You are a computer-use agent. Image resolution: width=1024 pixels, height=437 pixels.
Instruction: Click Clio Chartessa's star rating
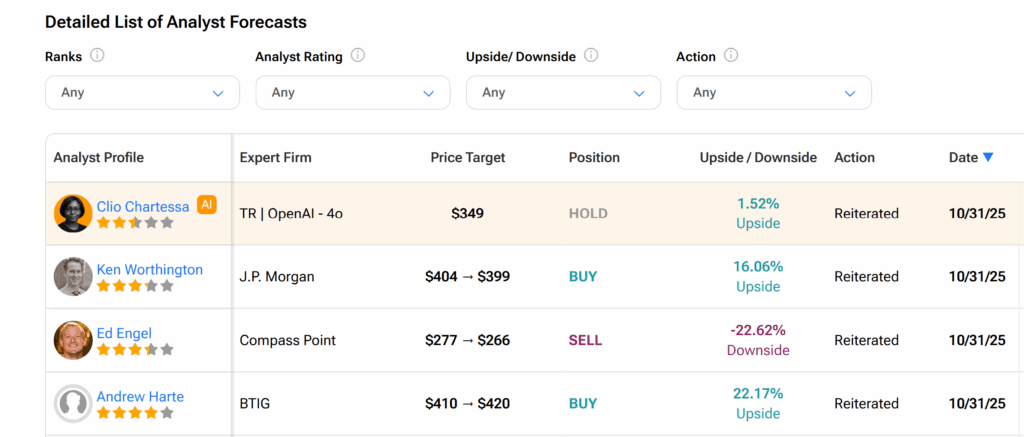pos(135,223)
